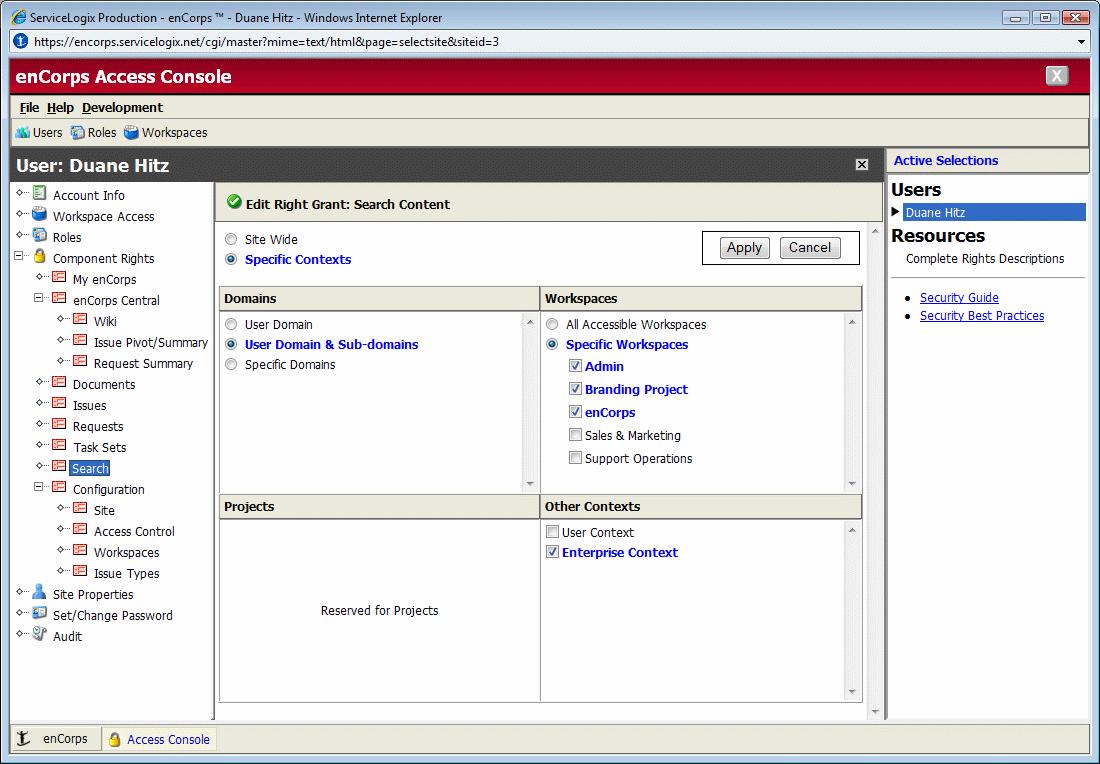Click the Site configuration icon
Viewport: 1100px width, 764px height.
coord(81,509)
